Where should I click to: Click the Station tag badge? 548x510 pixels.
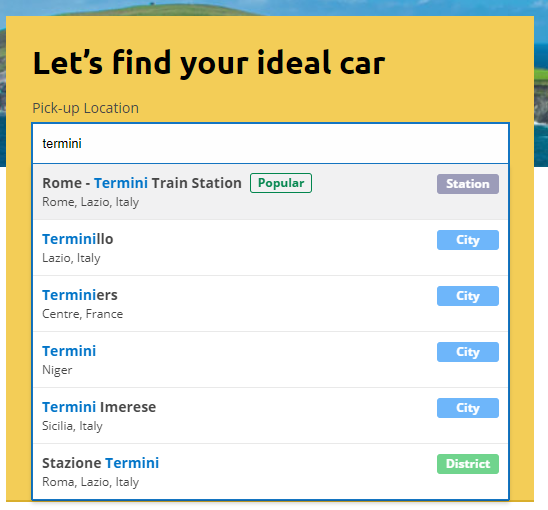(x=468, y=184)
